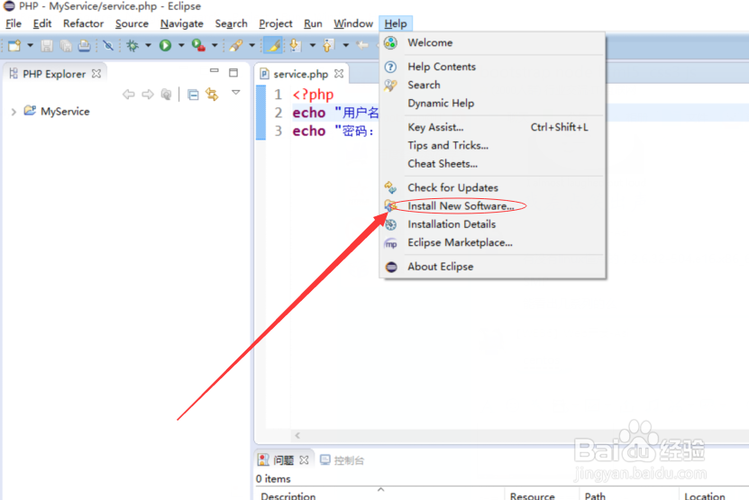The height and width of the screenshot is (500, 749).
Task: Choose Installation Details
Action: pos(492,224)
